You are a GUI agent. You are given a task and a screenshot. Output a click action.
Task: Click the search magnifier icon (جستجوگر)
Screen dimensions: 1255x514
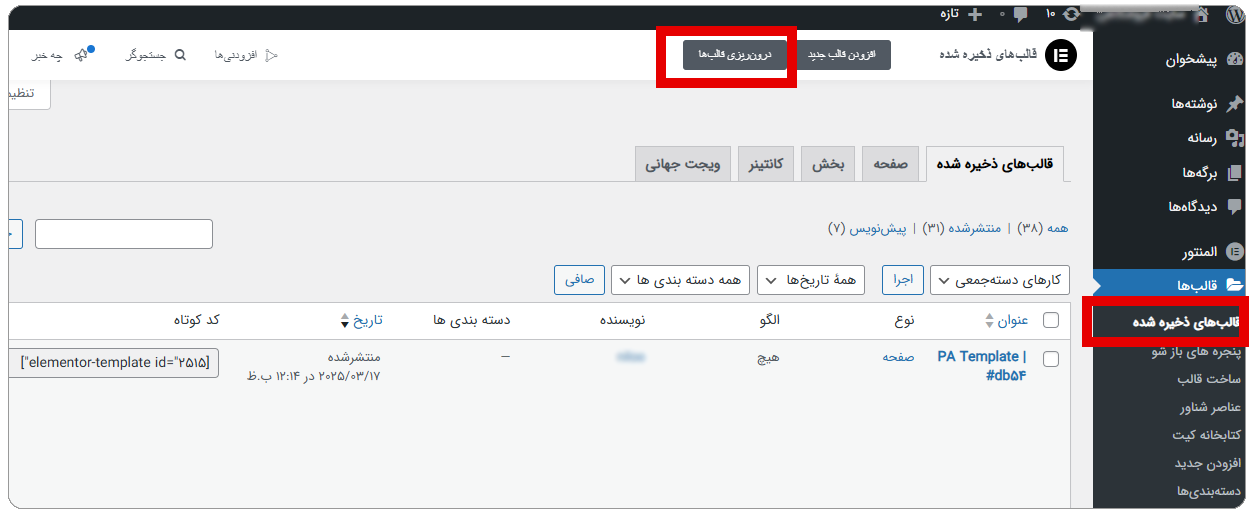(180, 56)
